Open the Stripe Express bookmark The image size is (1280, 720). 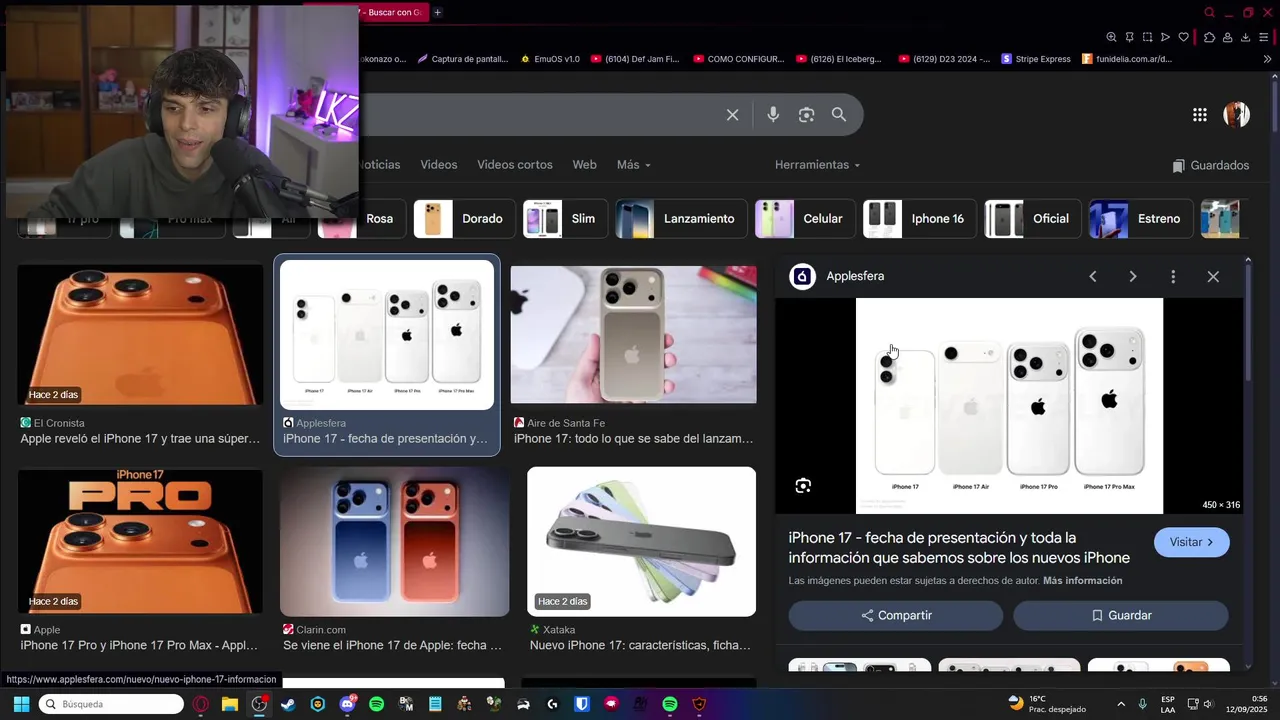1036,59
